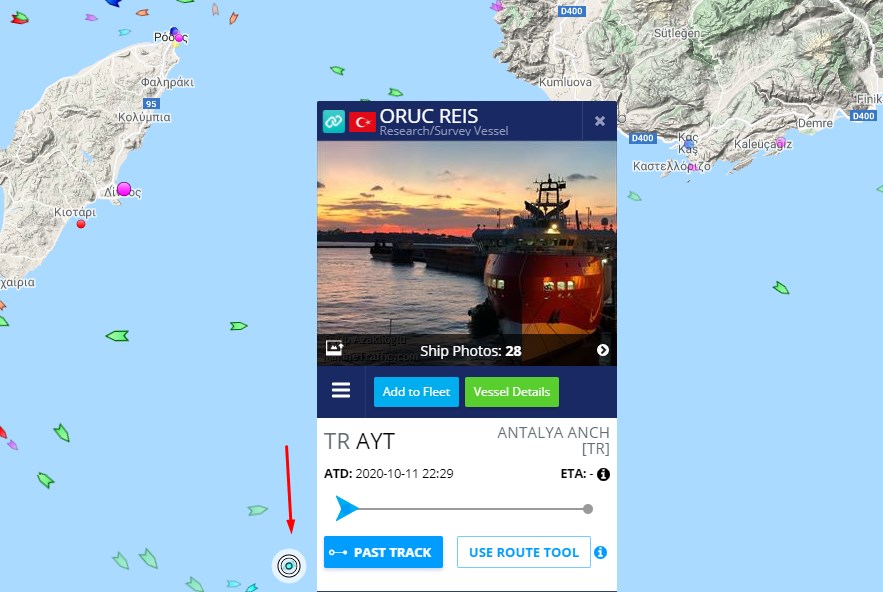Click the large magenta marker on Rhodes coast

pyautogui.click(x=124, y=189)
